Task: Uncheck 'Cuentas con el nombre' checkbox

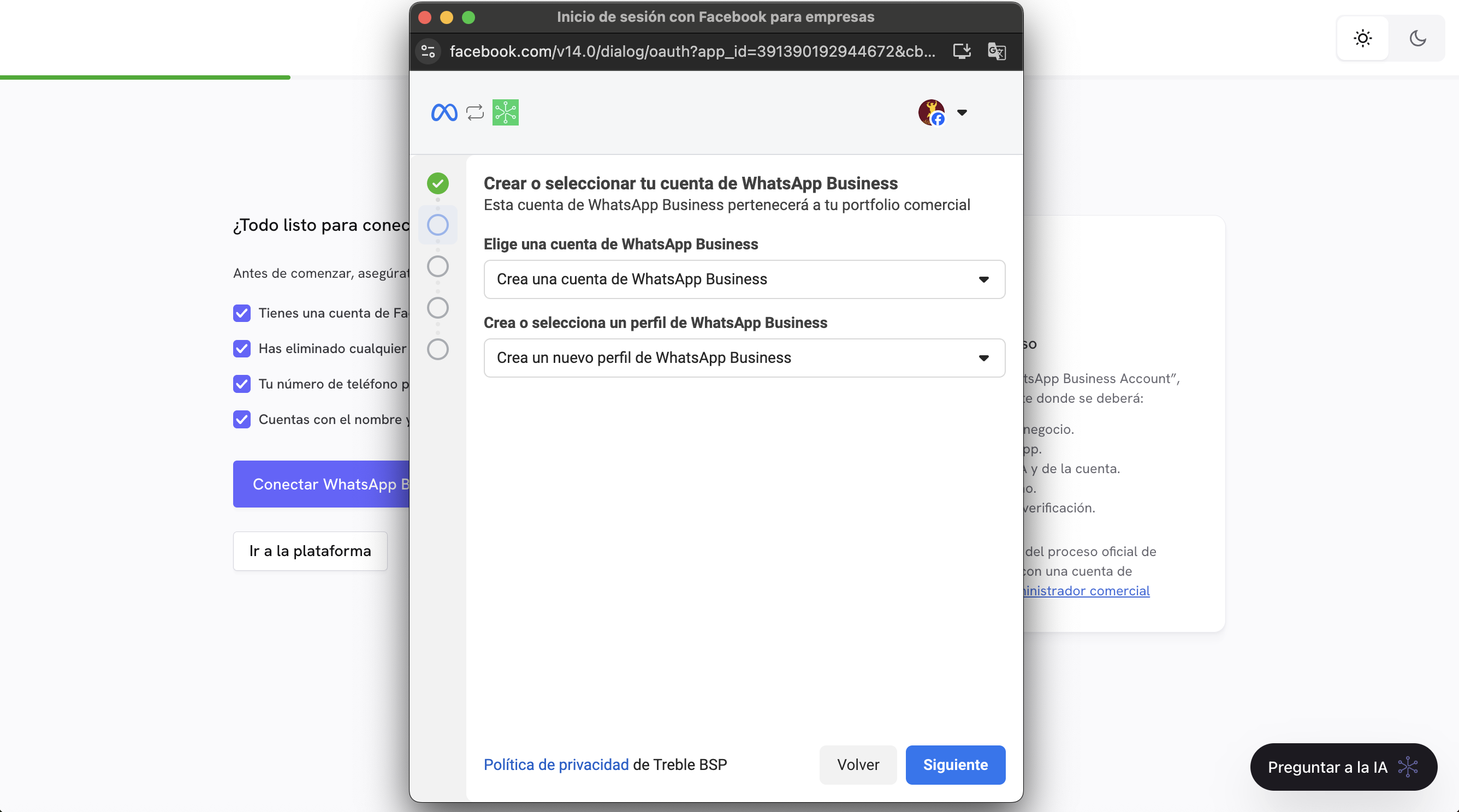Action: 242,419
